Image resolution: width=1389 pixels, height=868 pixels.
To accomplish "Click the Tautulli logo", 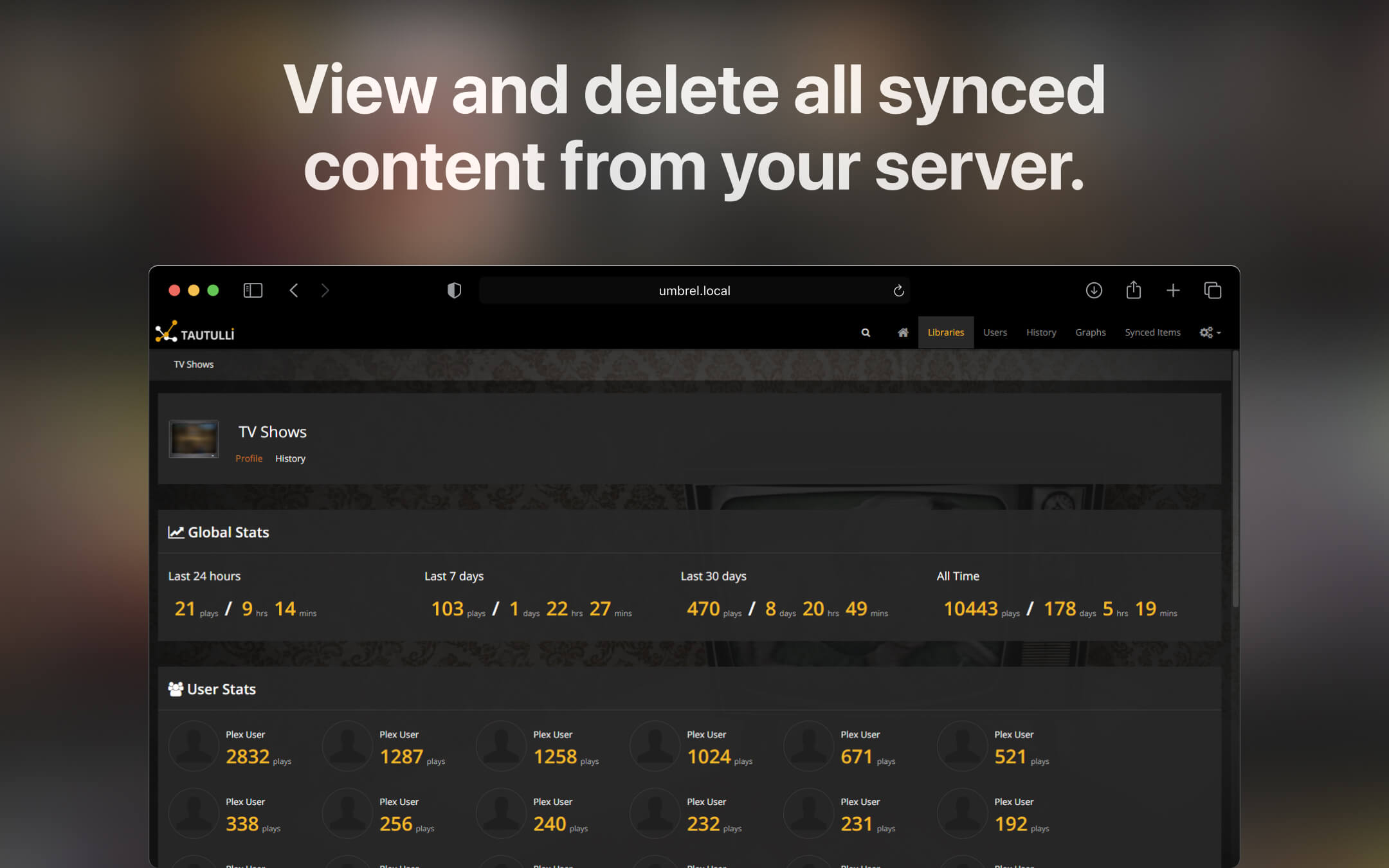I will pyautogui.click(x=195, y=332).
